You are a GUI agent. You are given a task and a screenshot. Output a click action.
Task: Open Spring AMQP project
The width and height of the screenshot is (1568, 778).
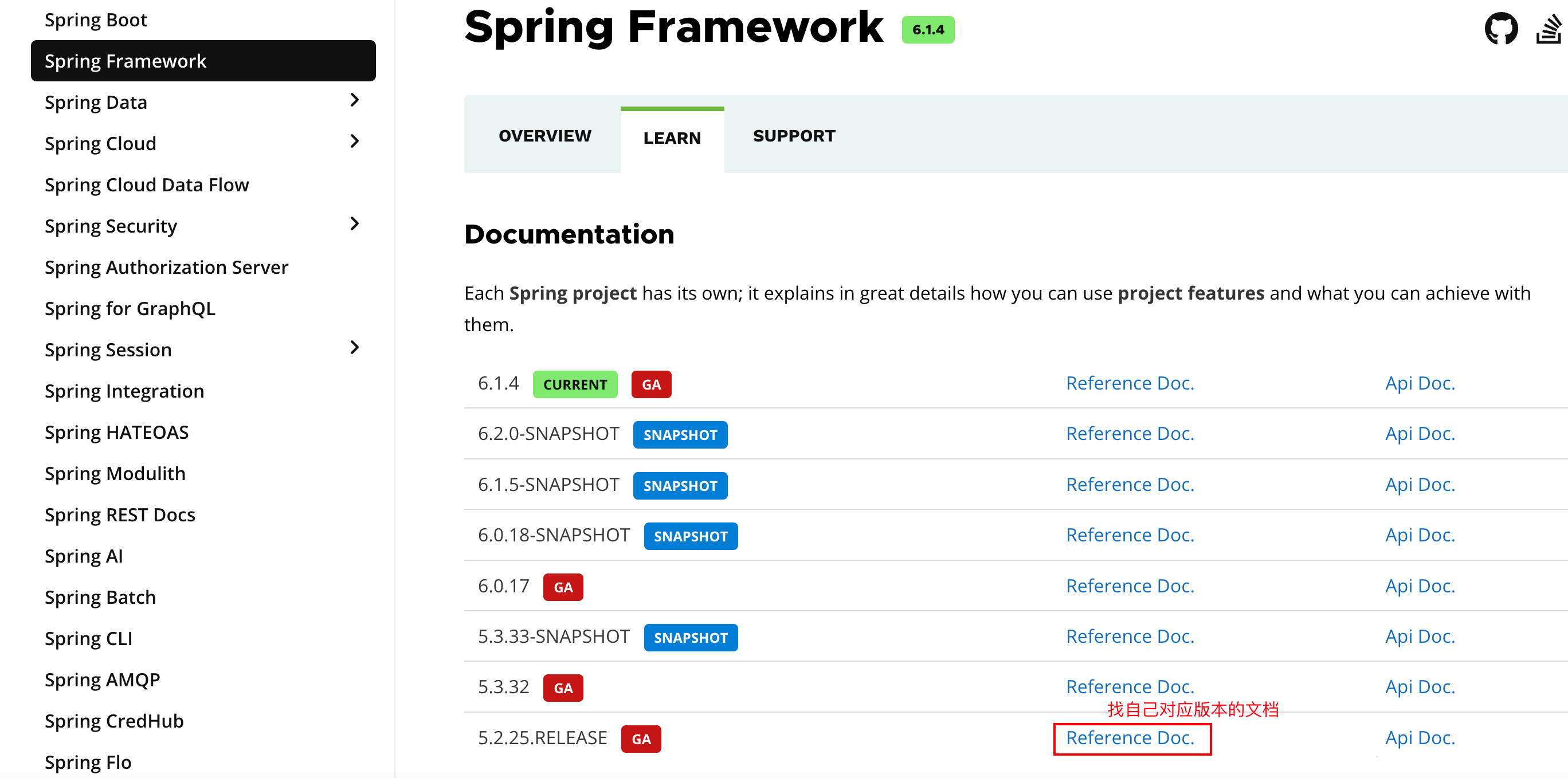pyautogui.click(x=102, y=680)
